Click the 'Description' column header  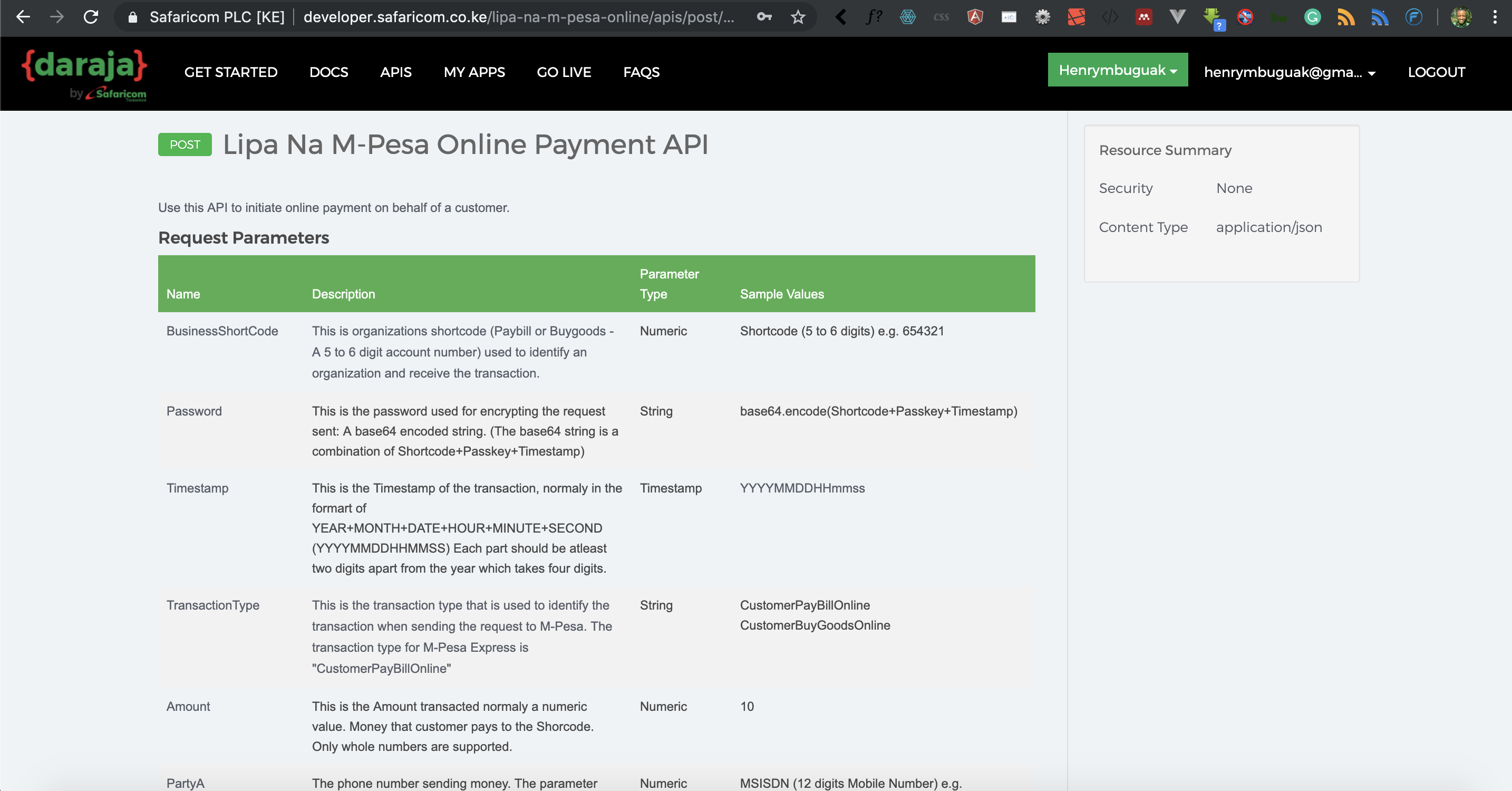[x=343, y=294]
